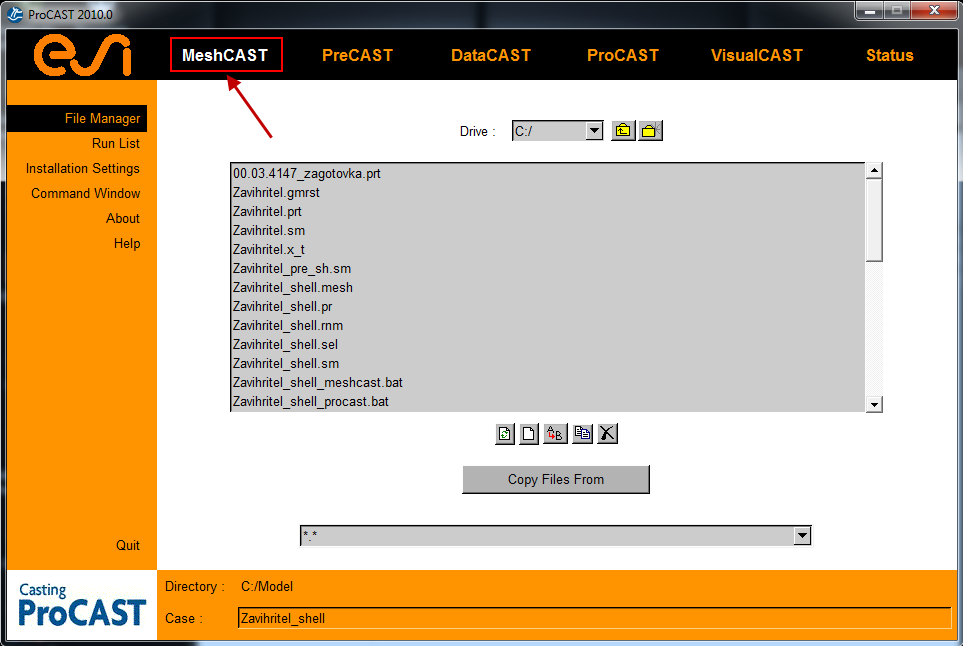Minimize the ProCAST 2010.0 window
Screen dimensions: 963x646
[870, 10]
